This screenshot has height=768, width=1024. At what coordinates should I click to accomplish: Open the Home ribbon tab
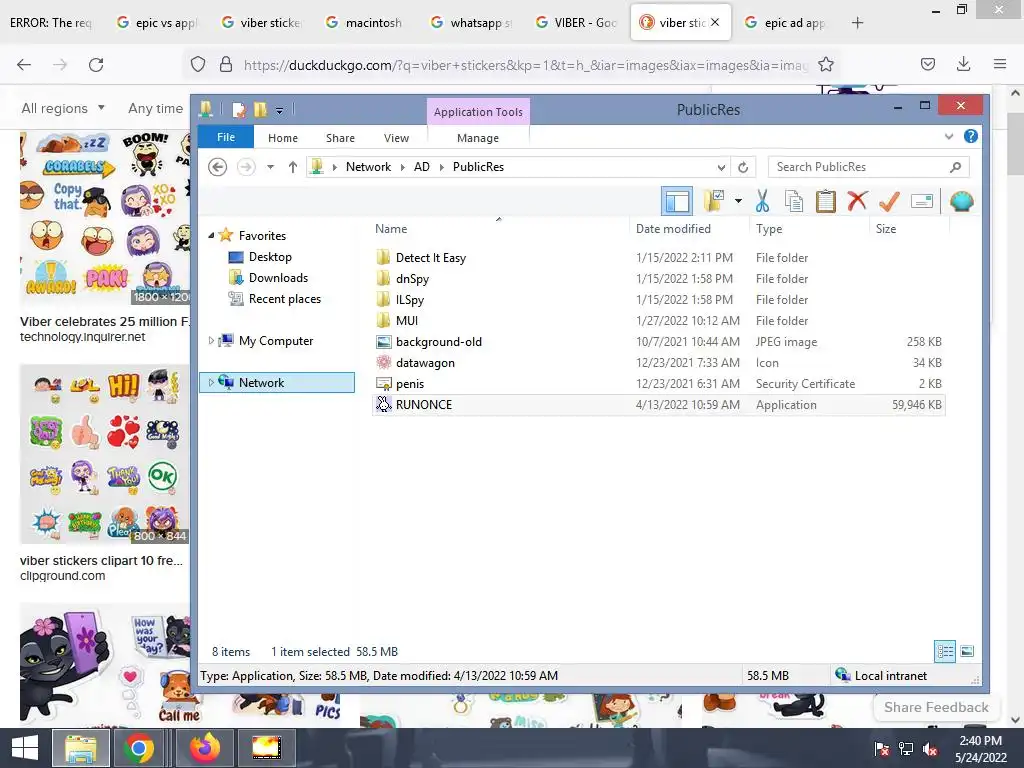(x=283, y=138)
